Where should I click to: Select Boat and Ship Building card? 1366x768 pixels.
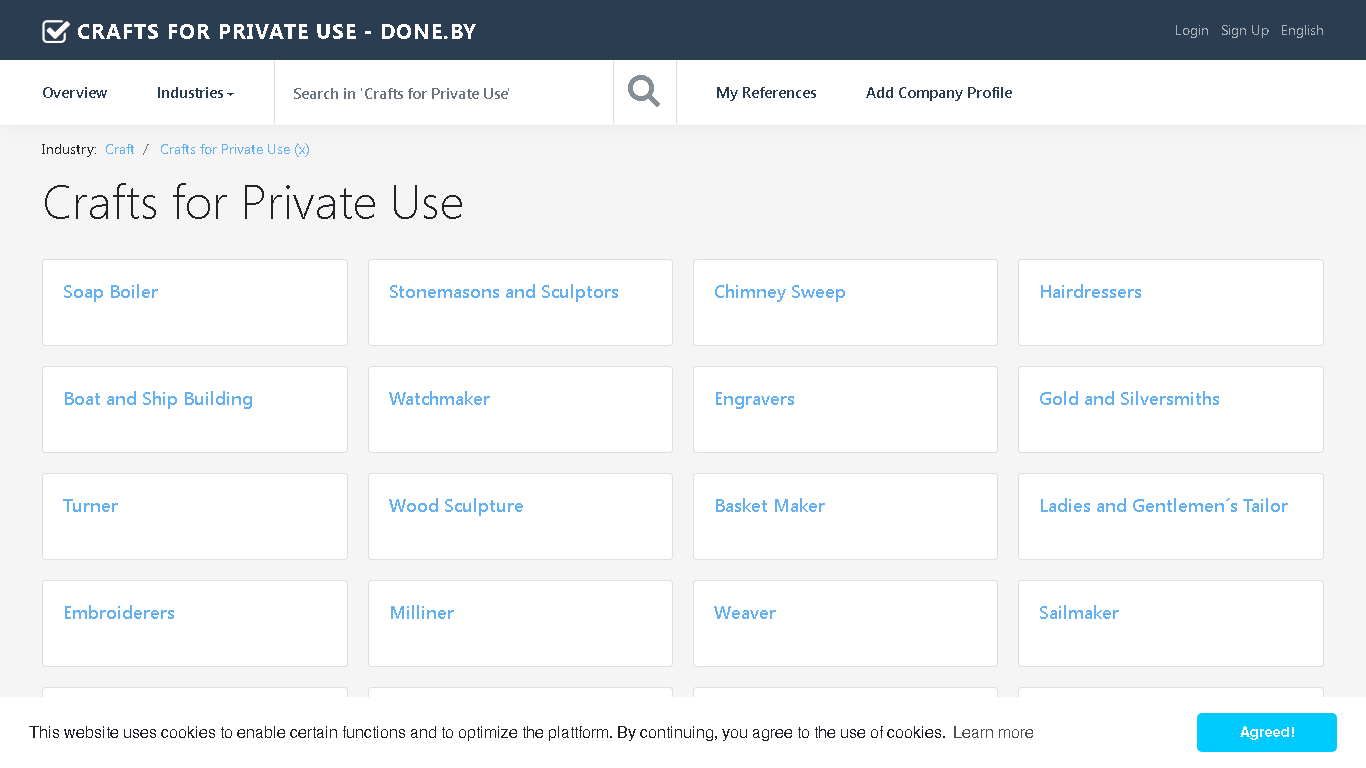pos(195,409)
